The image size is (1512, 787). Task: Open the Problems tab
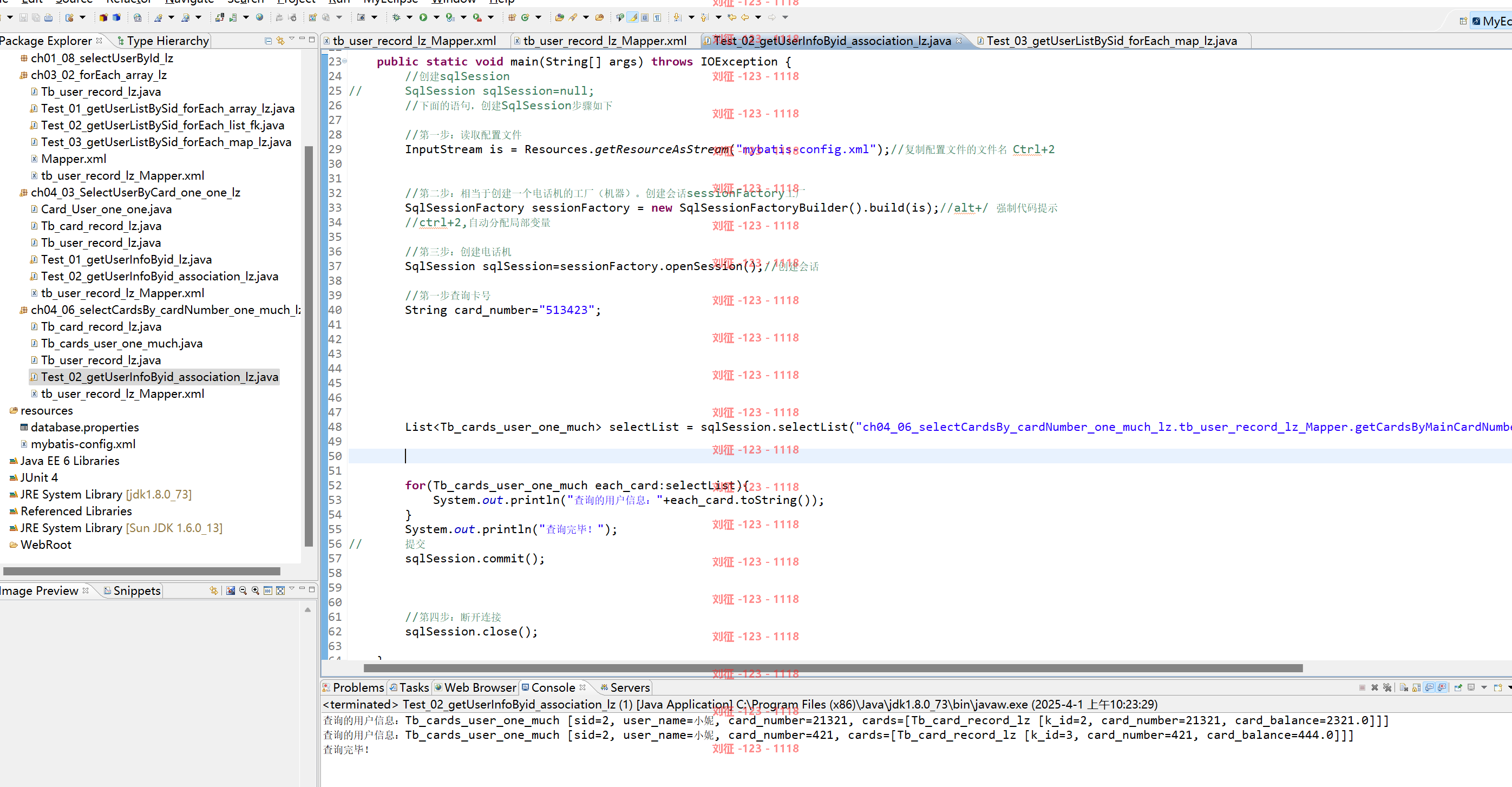pos(354,687)
